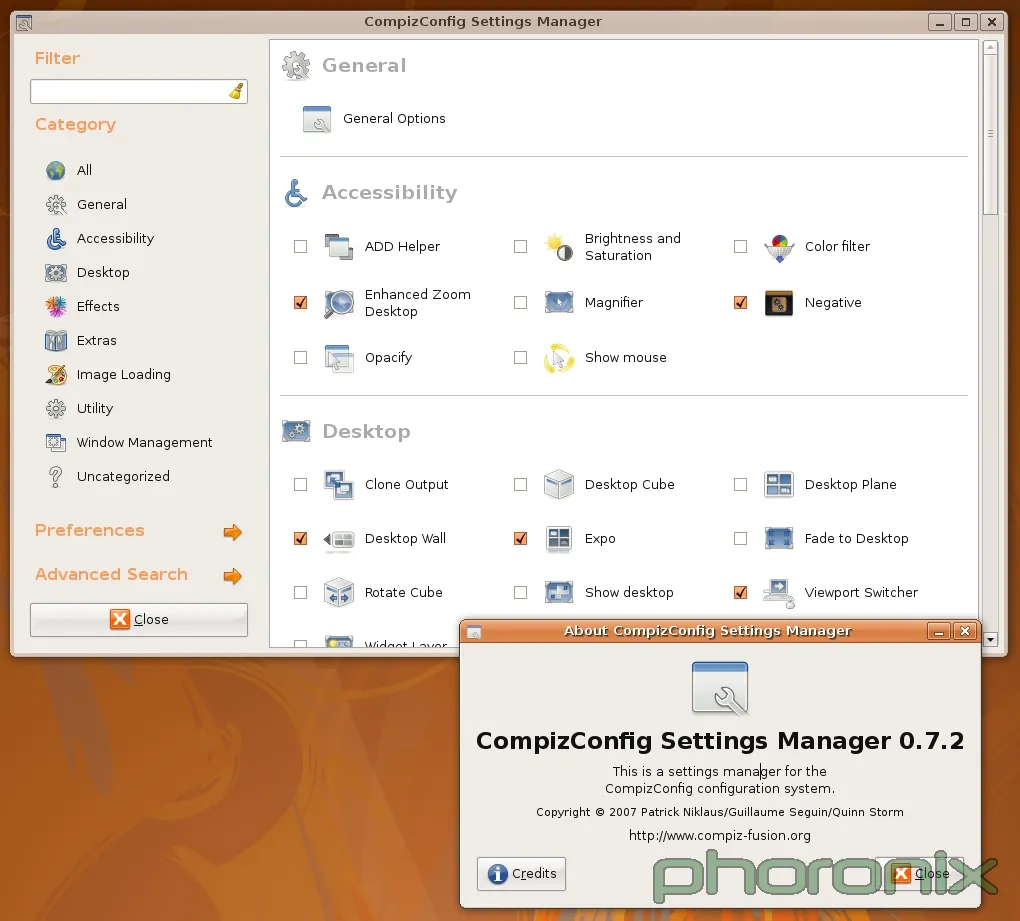
Task: Click the Desktop Cube plugin icon
Action: 559,485
